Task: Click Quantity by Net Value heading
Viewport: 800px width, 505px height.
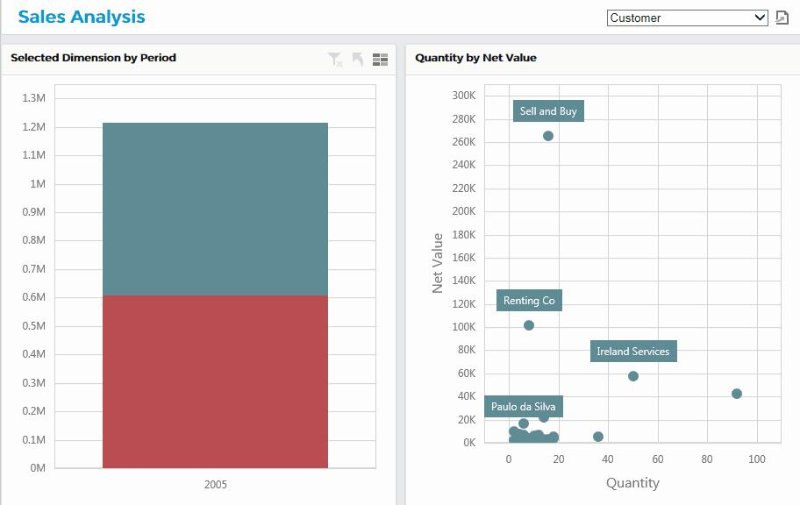Action: 476,58
